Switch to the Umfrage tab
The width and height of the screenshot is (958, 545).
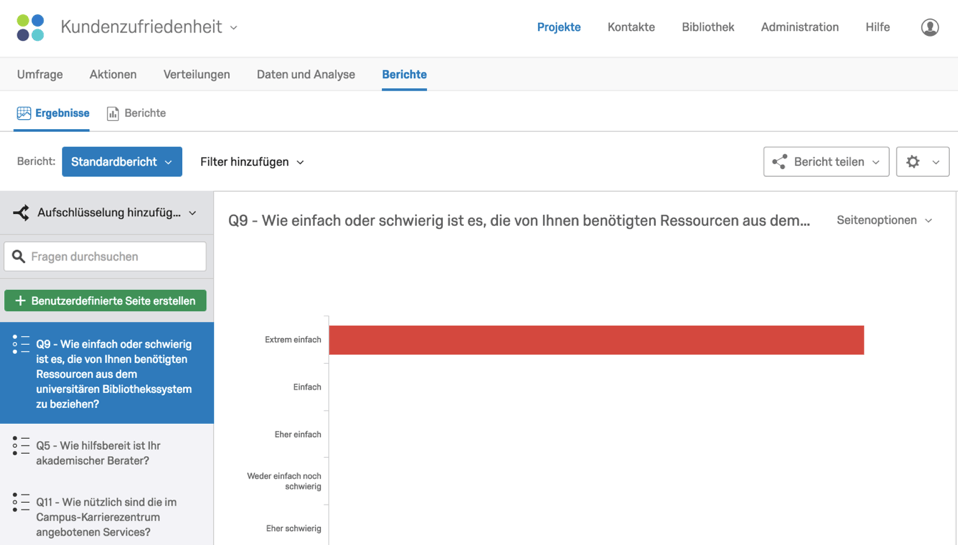pyautogui.click(x=40, y=75)
